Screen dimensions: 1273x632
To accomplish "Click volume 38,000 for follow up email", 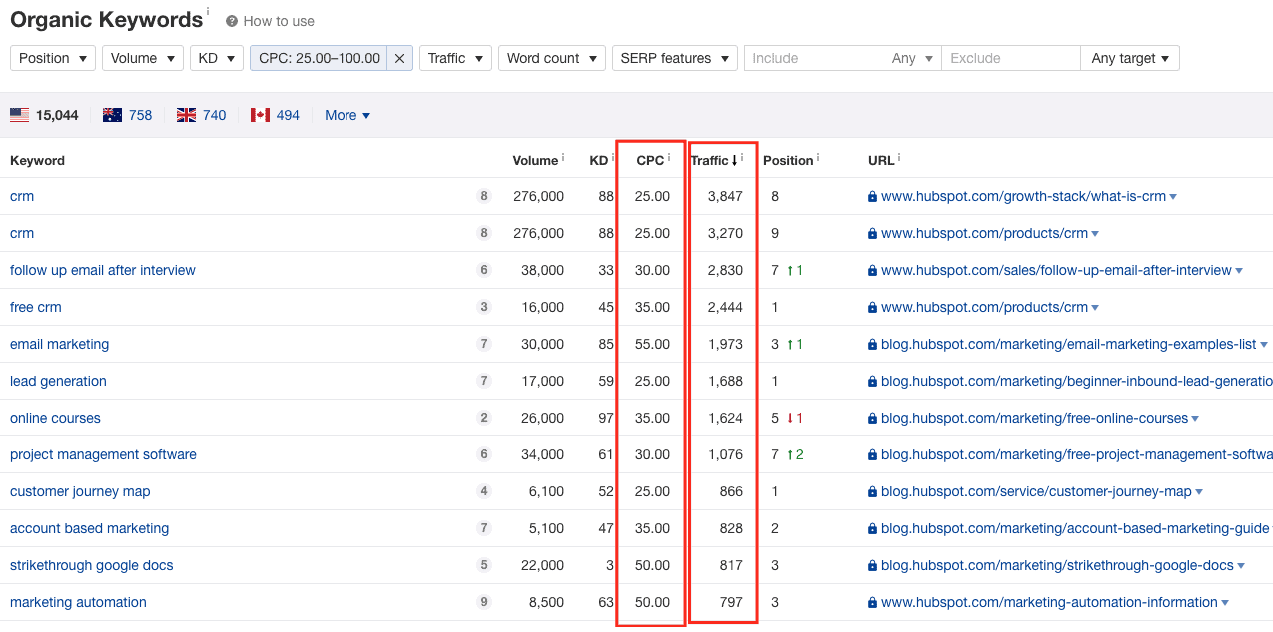I will pyautogui.click(x=542, y=270).
